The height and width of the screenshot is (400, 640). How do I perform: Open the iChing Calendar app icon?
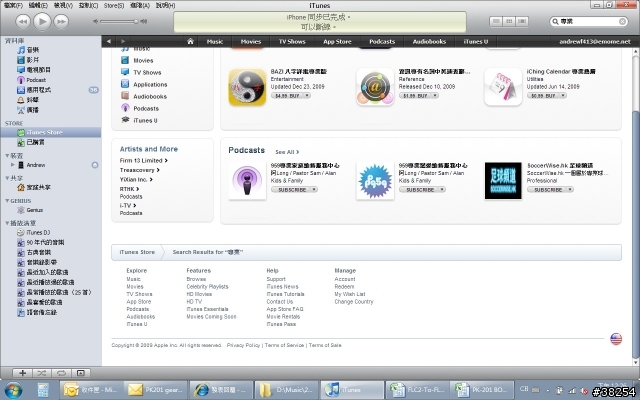[x=503, y=87]
